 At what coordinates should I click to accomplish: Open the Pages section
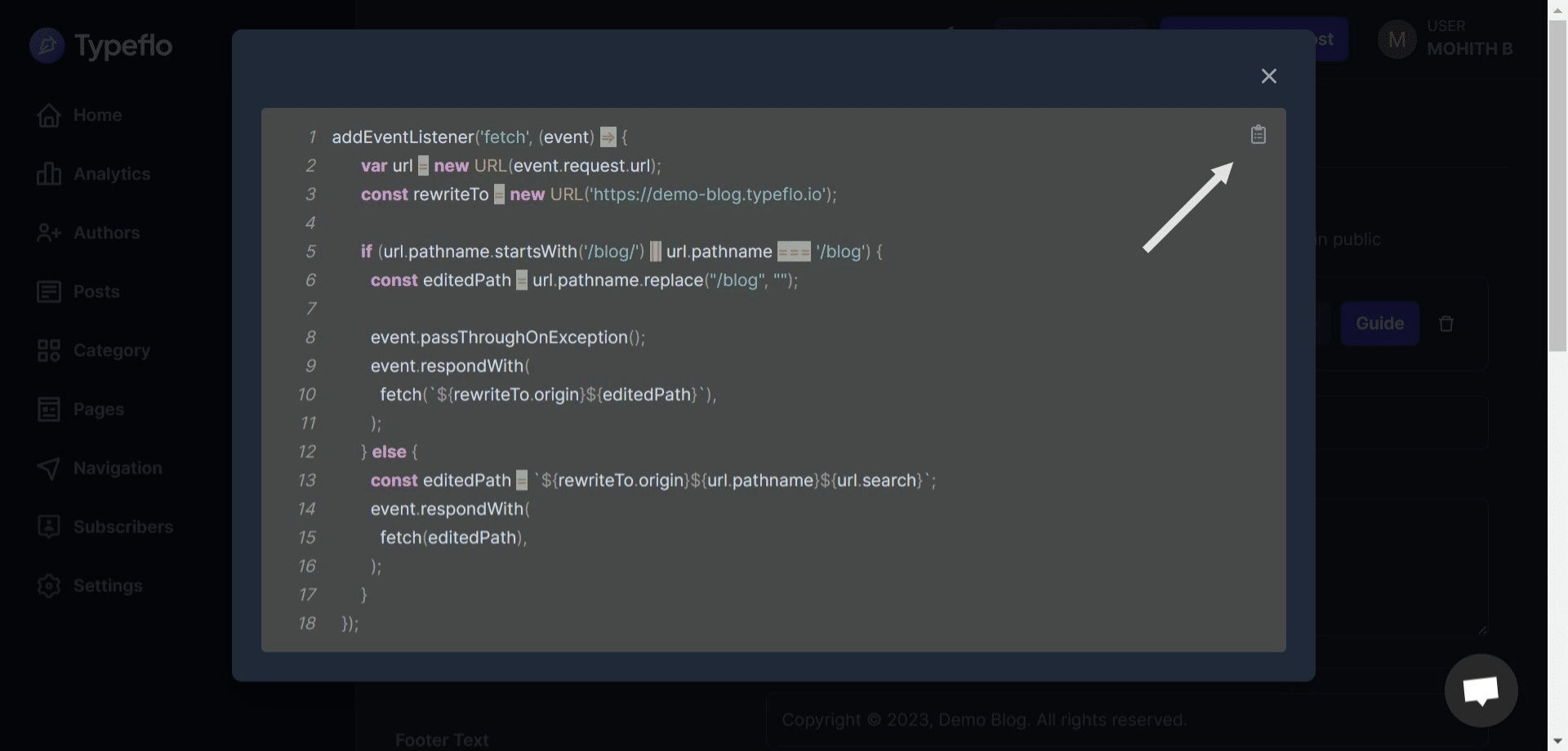click(98, 409)
